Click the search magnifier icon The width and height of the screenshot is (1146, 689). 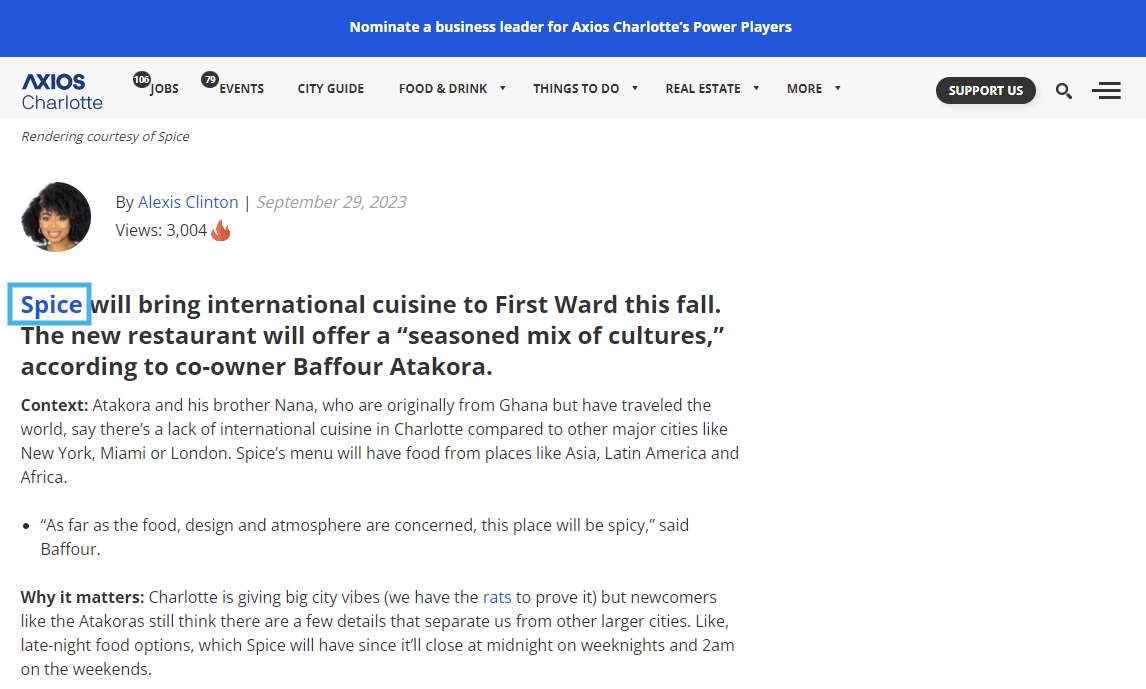(x=1063, y=91)
